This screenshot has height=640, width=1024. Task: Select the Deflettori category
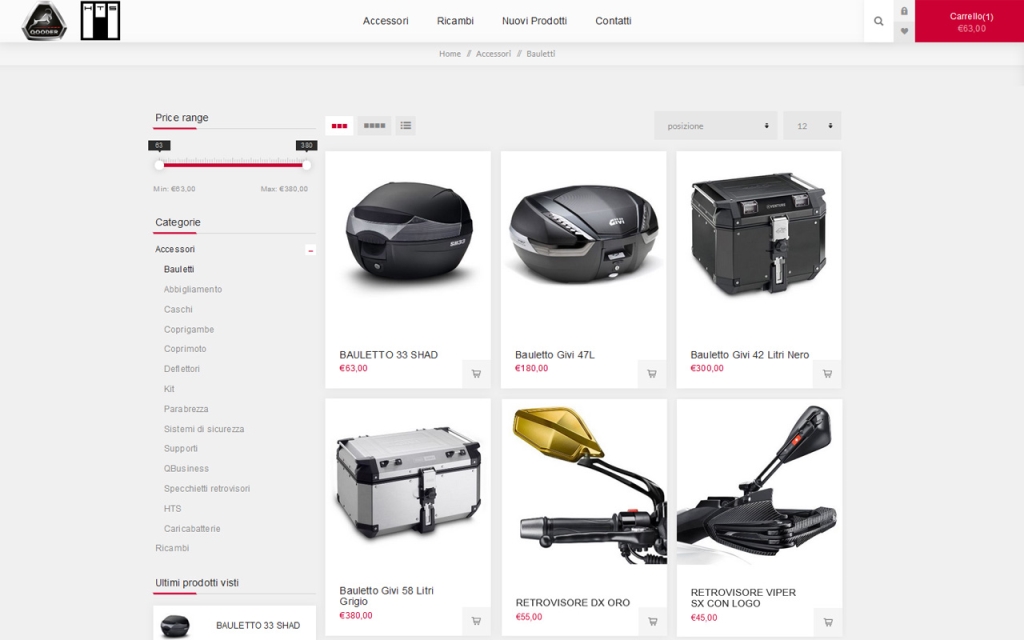[182, 369]
